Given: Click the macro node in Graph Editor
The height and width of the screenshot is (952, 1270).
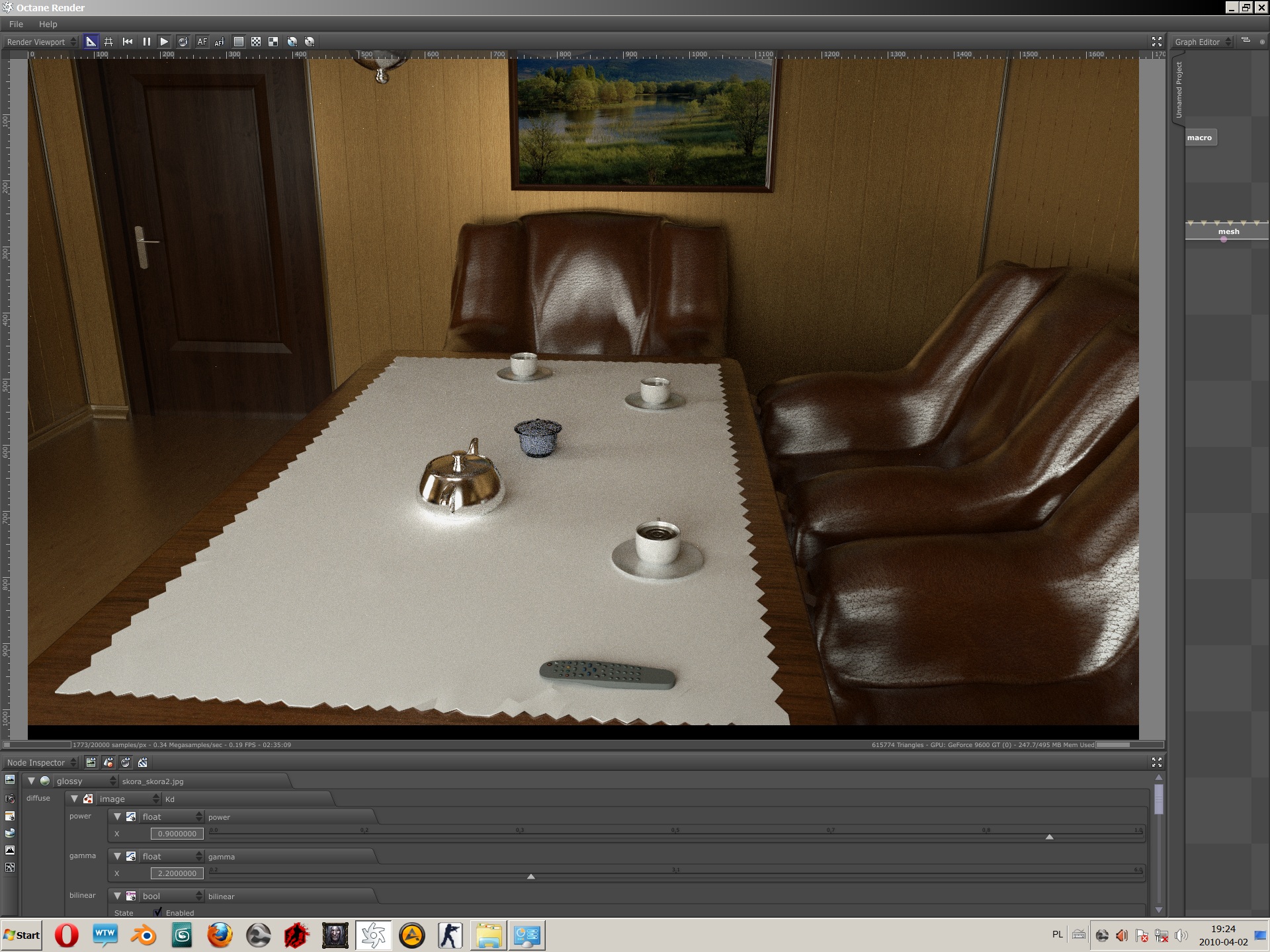Looking at the screenshot, I should pos(1199,138).
